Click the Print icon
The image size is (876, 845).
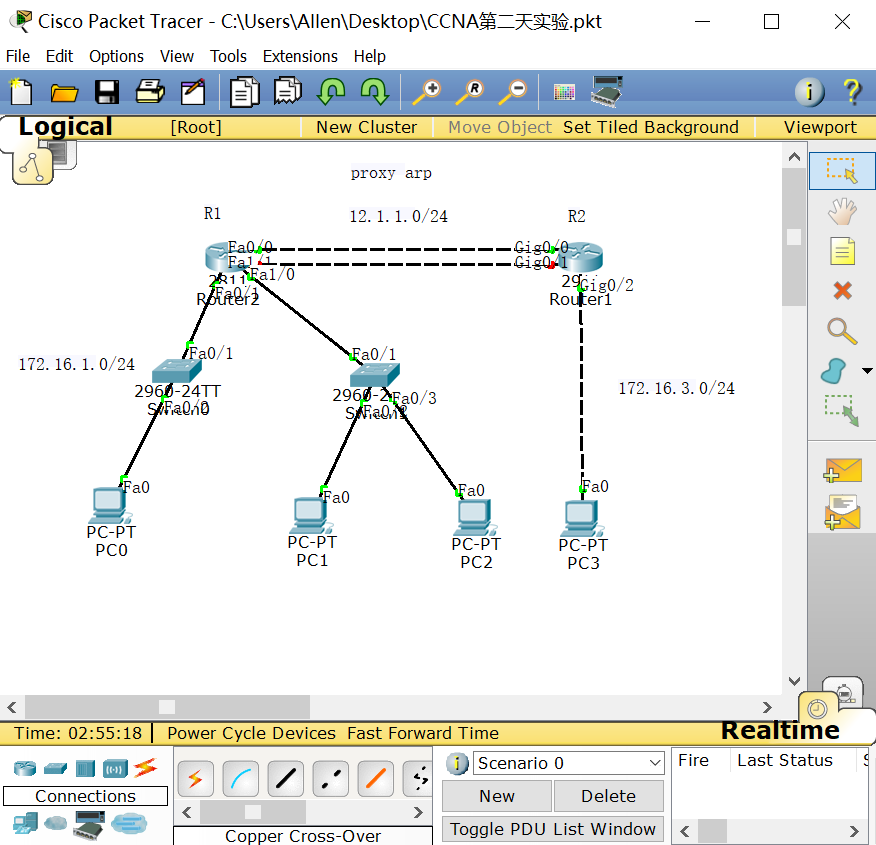pyautogui.click(x=150, y=92)
